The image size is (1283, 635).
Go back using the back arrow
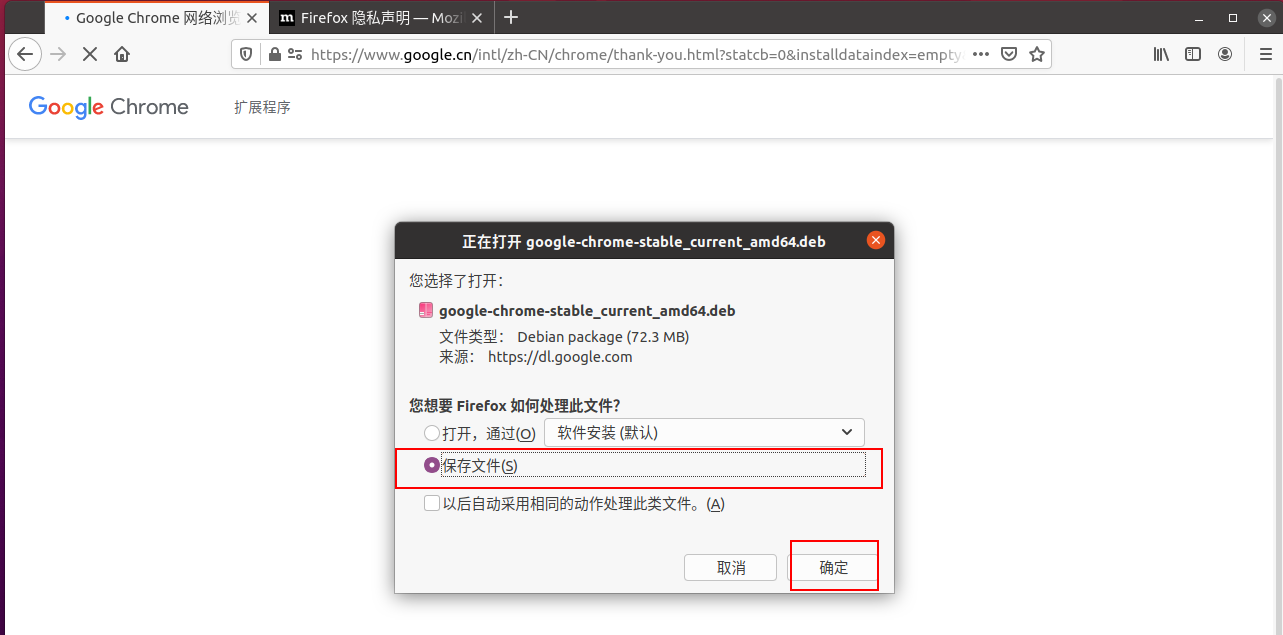25,54
